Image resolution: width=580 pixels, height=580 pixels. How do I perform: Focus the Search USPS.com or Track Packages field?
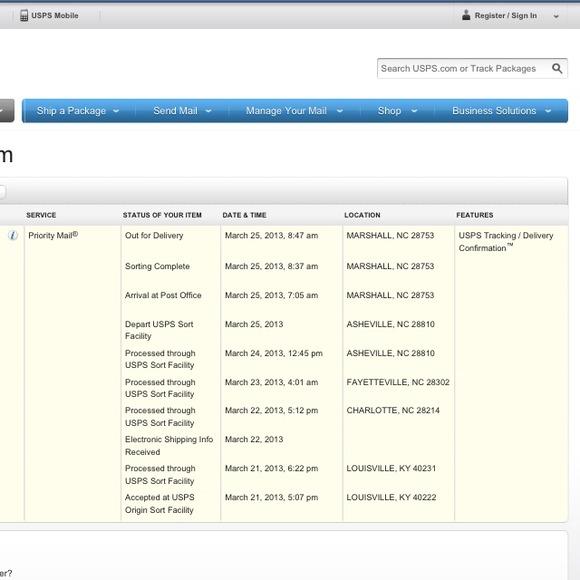tap(464, 68)
